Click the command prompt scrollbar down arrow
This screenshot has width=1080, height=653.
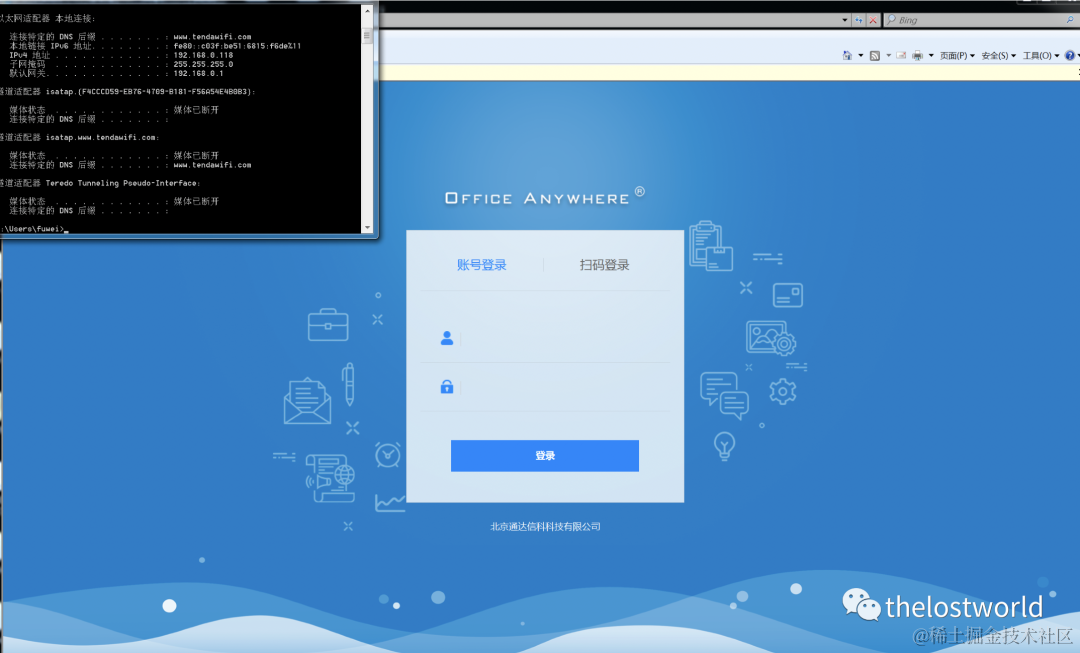(x=367, y=227)
